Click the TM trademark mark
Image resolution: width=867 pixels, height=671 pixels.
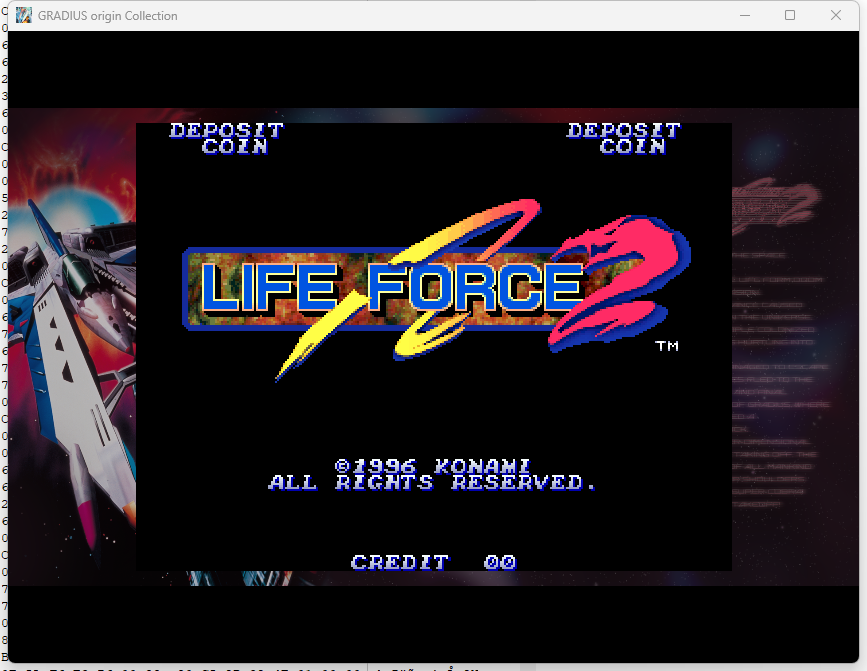pyautogui.click(x=667, y=346)
